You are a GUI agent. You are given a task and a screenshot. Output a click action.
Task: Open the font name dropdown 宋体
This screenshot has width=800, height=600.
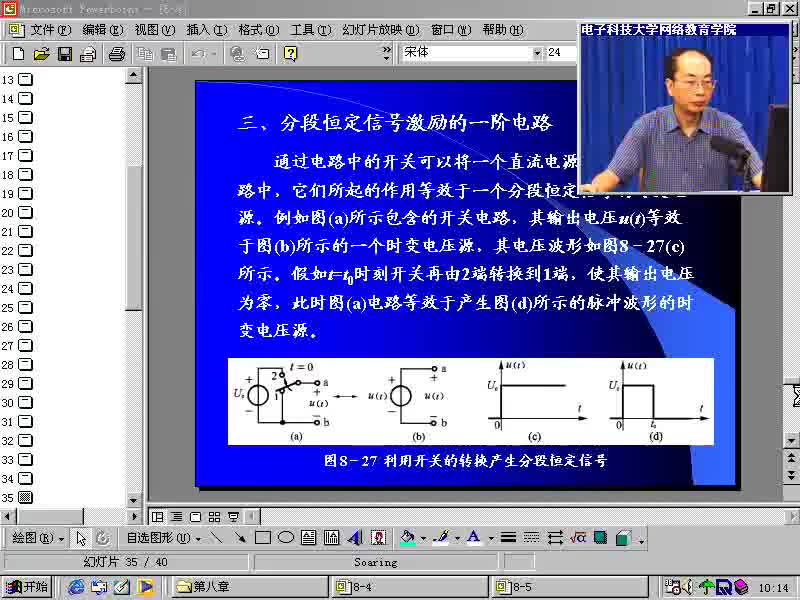pyautogui.click(x=537, y=53)
